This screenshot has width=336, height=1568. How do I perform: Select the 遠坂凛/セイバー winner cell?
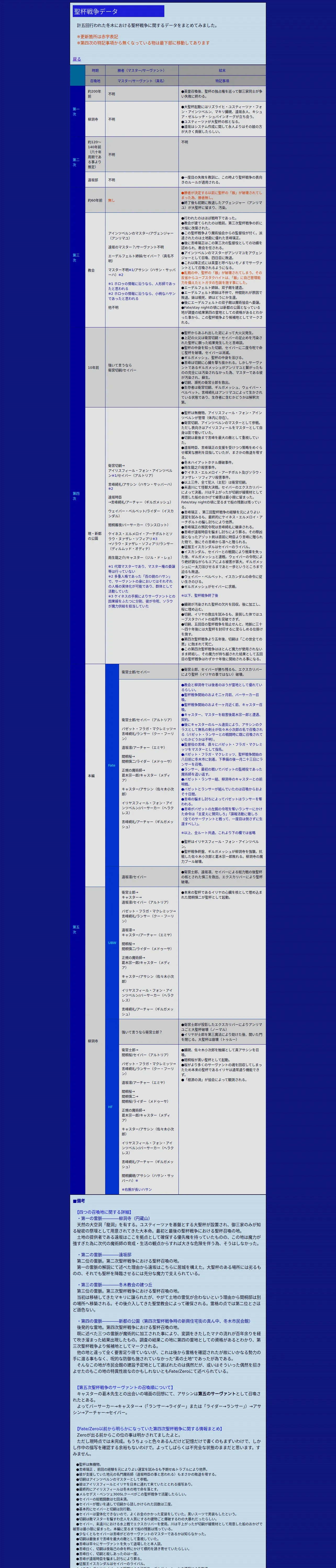(x=149, y=877)
